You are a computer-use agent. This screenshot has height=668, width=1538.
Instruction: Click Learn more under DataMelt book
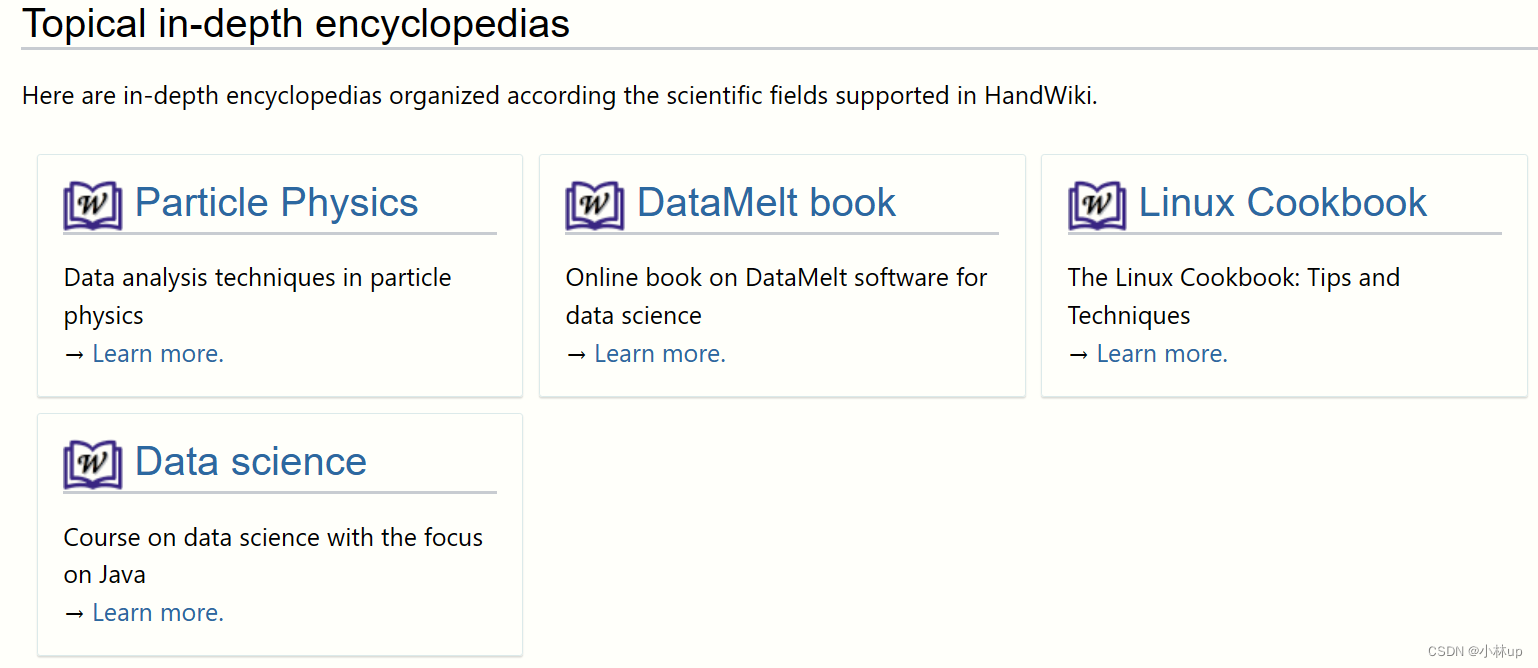[x=659, y=353]
